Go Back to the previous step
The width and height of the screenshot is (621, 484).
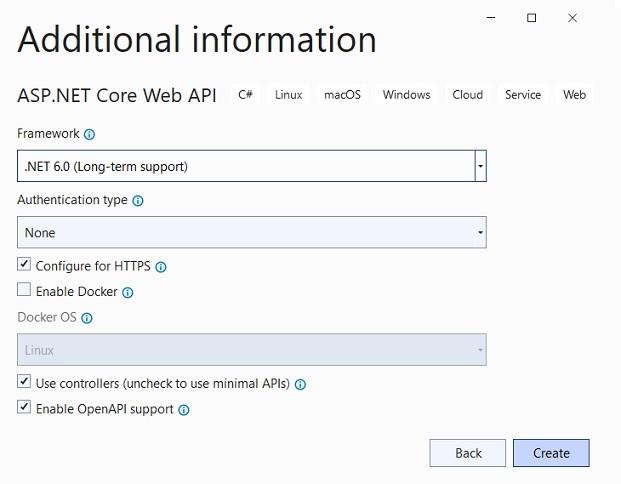(x=468, y=453)
